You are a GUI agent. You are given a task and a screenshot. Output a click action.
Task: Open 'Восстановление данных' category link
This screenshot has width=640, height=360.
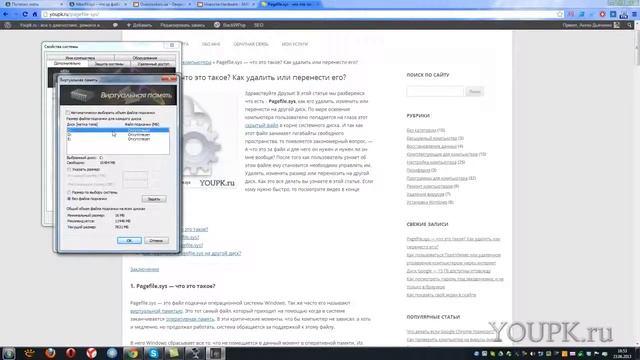tap(431, 146)
